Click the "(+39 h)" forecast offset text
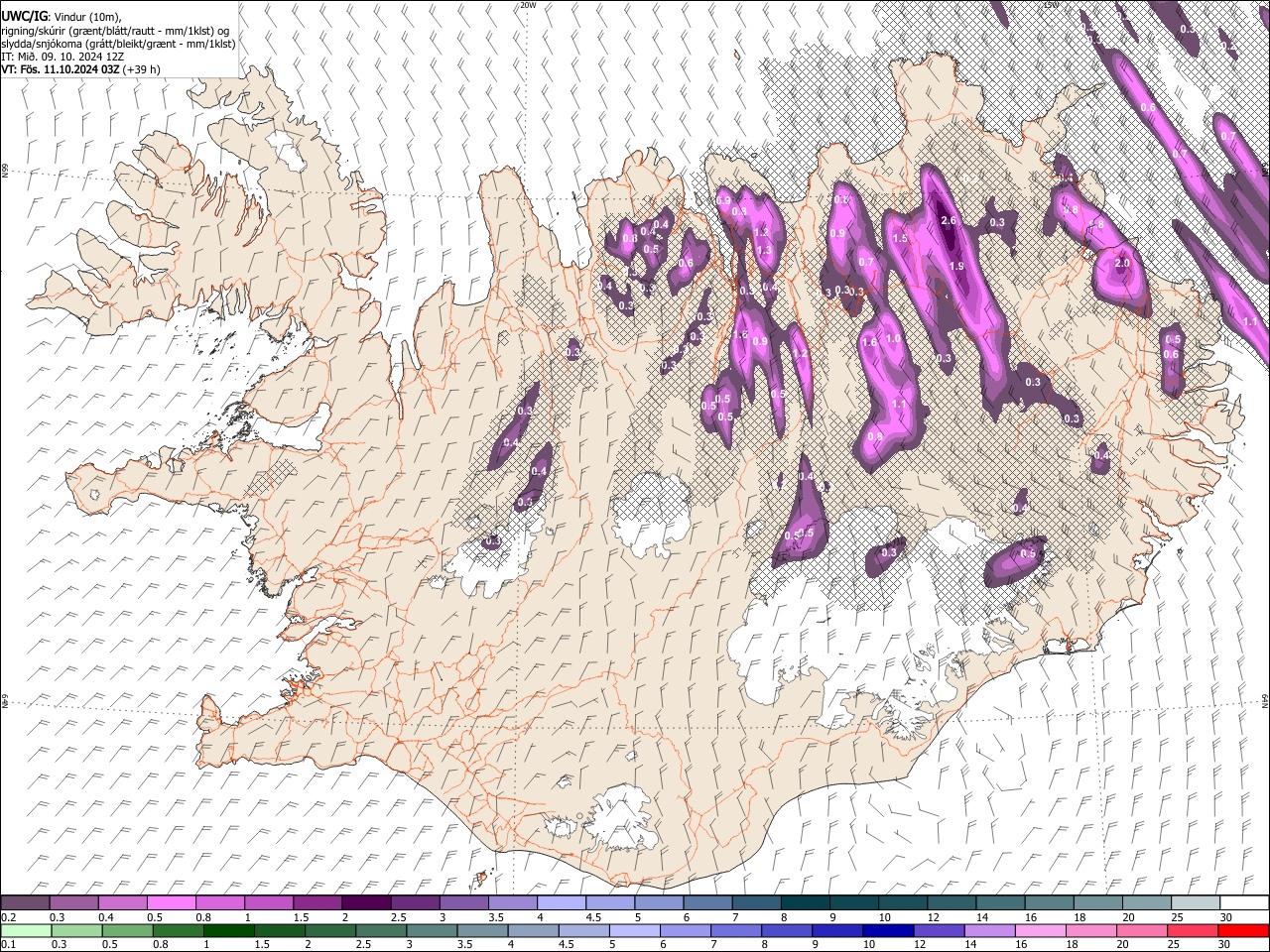Image resolution: width=1270 pixels, height=952 pixels. tap(143, 69)
